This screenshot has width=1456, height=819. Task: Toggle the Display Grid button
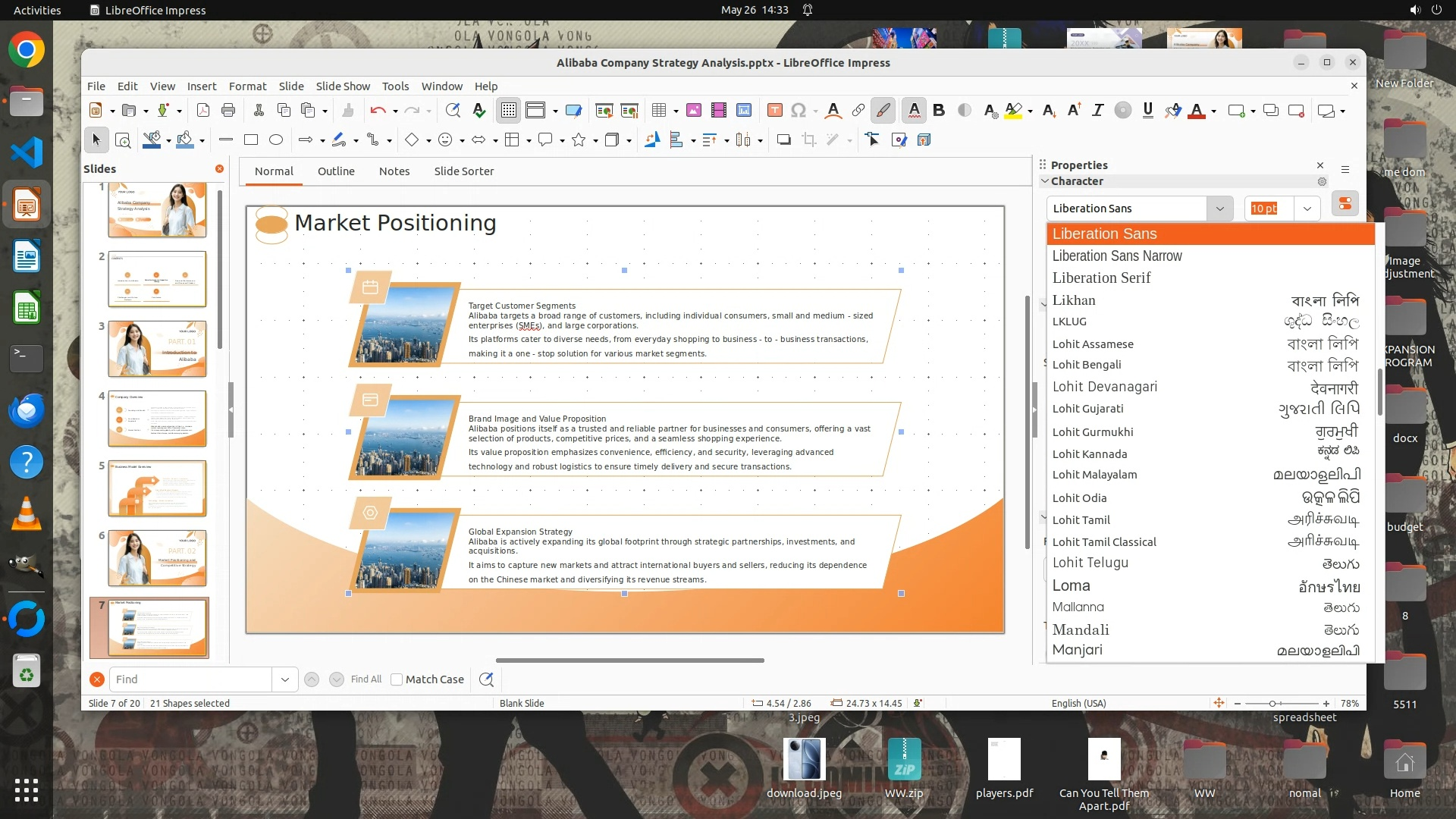(x=508, y=111)
